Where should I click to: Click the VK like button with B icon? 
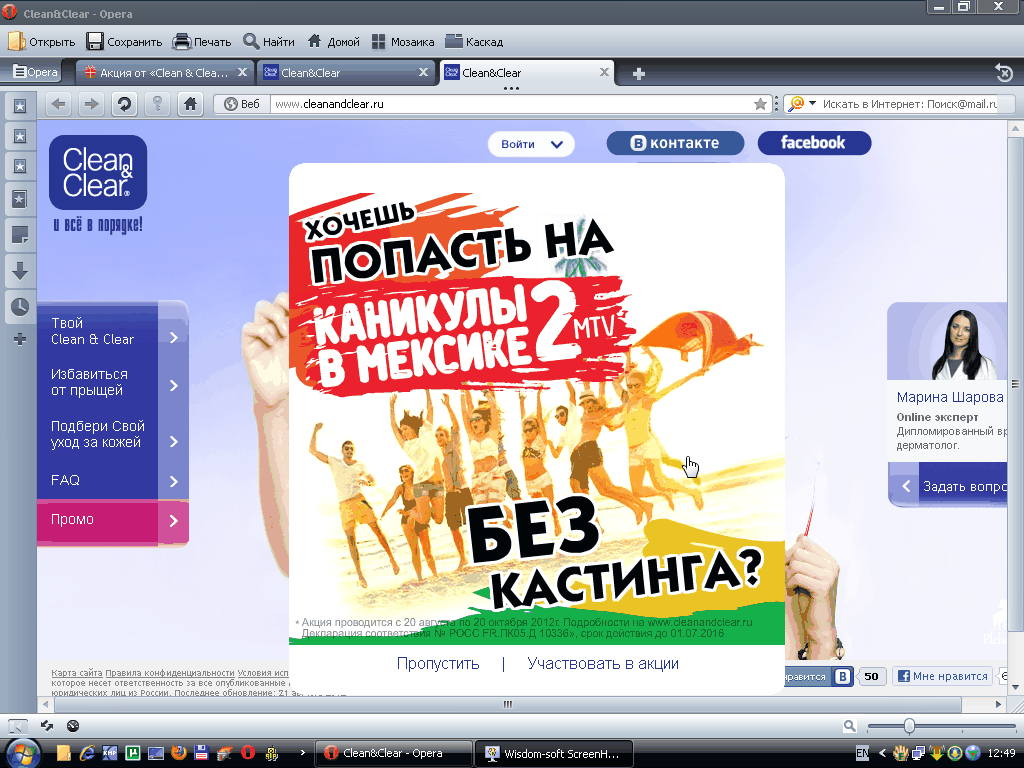[x=819, y=677]
